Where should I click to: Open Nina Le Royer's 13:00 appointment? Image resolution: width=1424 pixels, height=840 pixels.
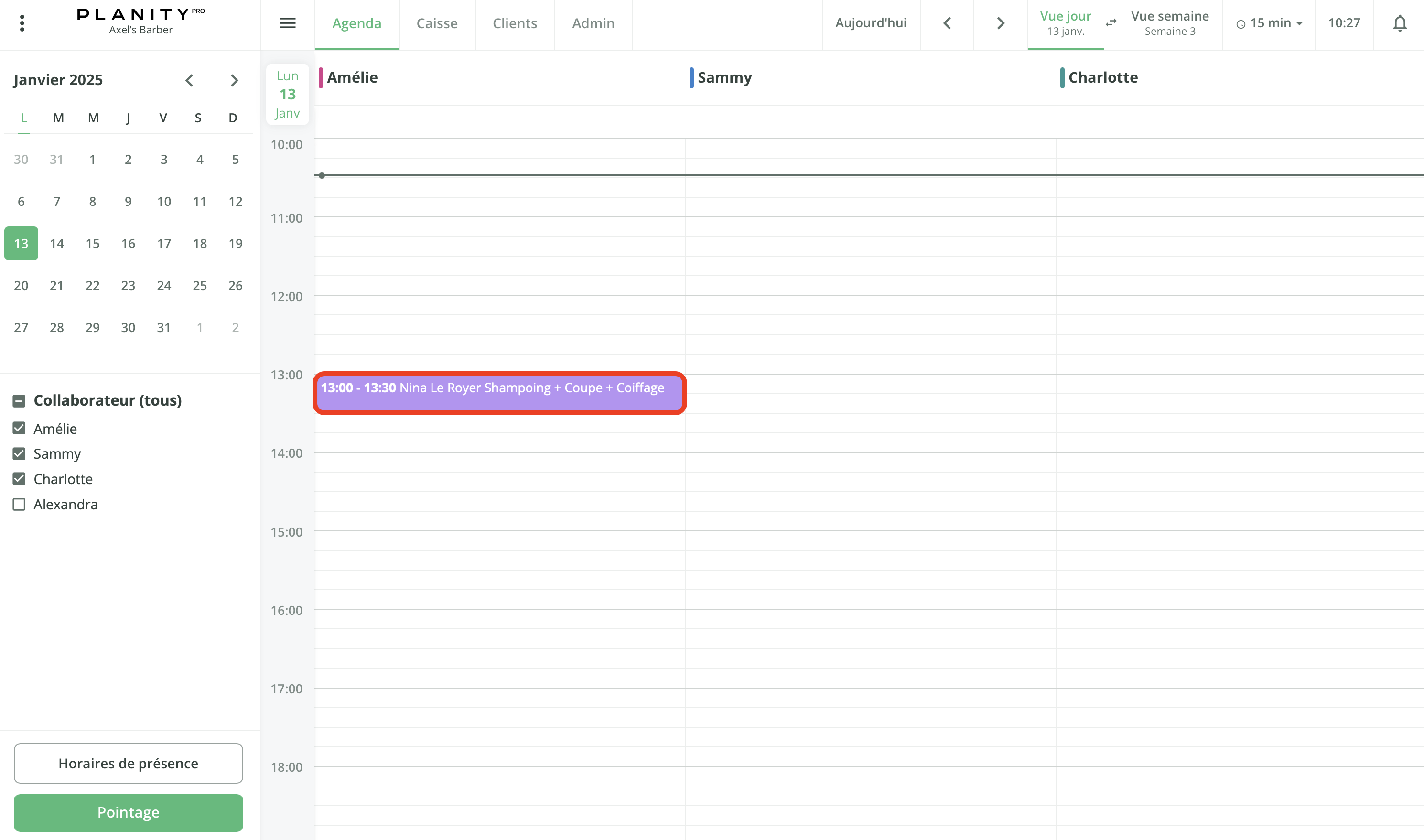(x=499, y=393)
